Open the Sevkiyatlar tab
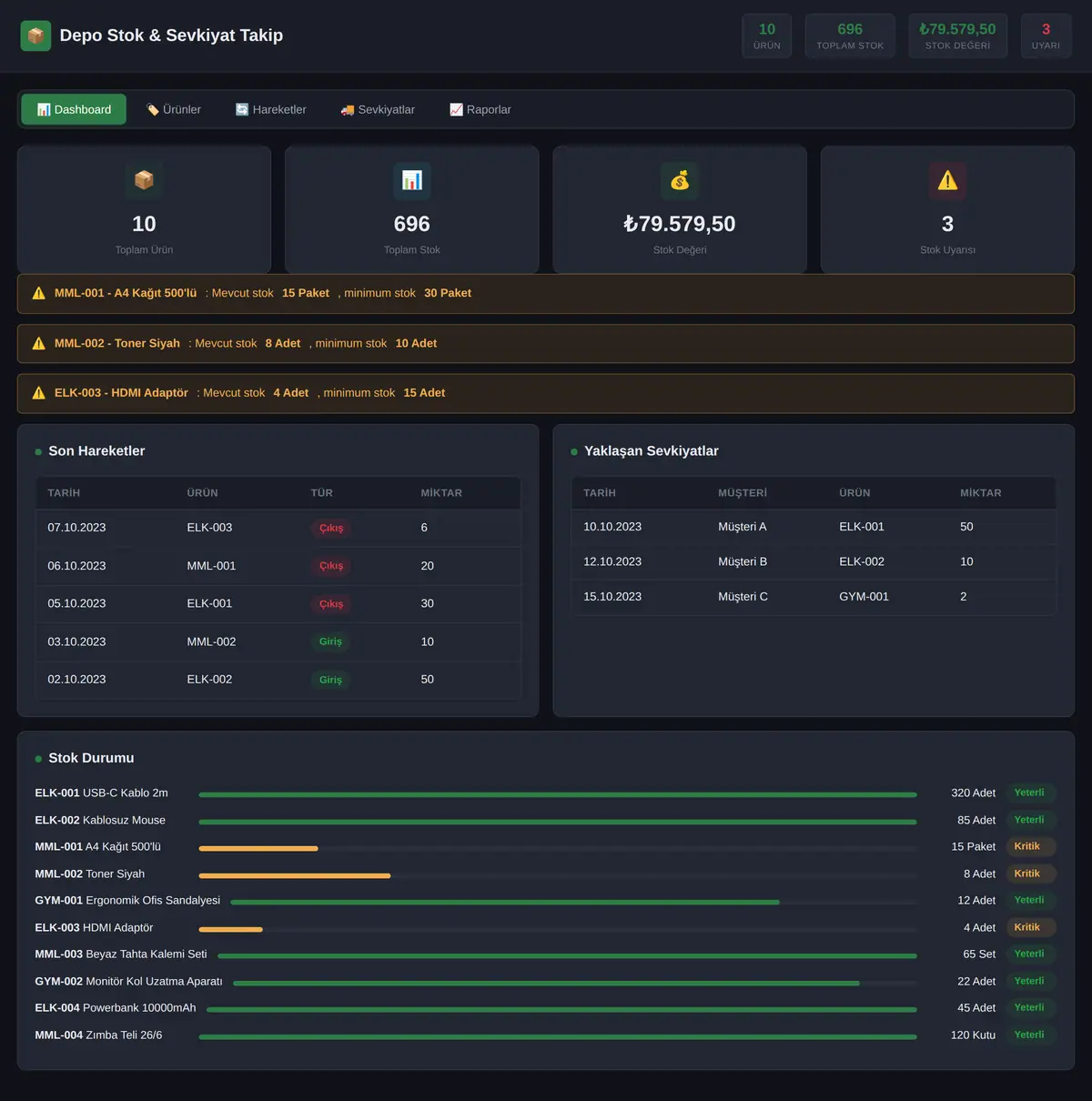The height and width of the screenshot is (1101, 1092). [x=378, y=109]
